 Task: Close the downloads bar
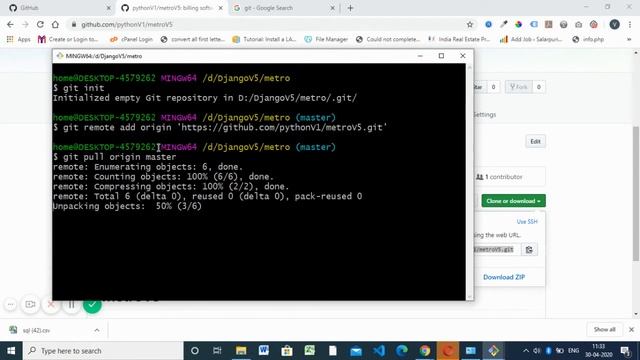click(x=631, y=329)
